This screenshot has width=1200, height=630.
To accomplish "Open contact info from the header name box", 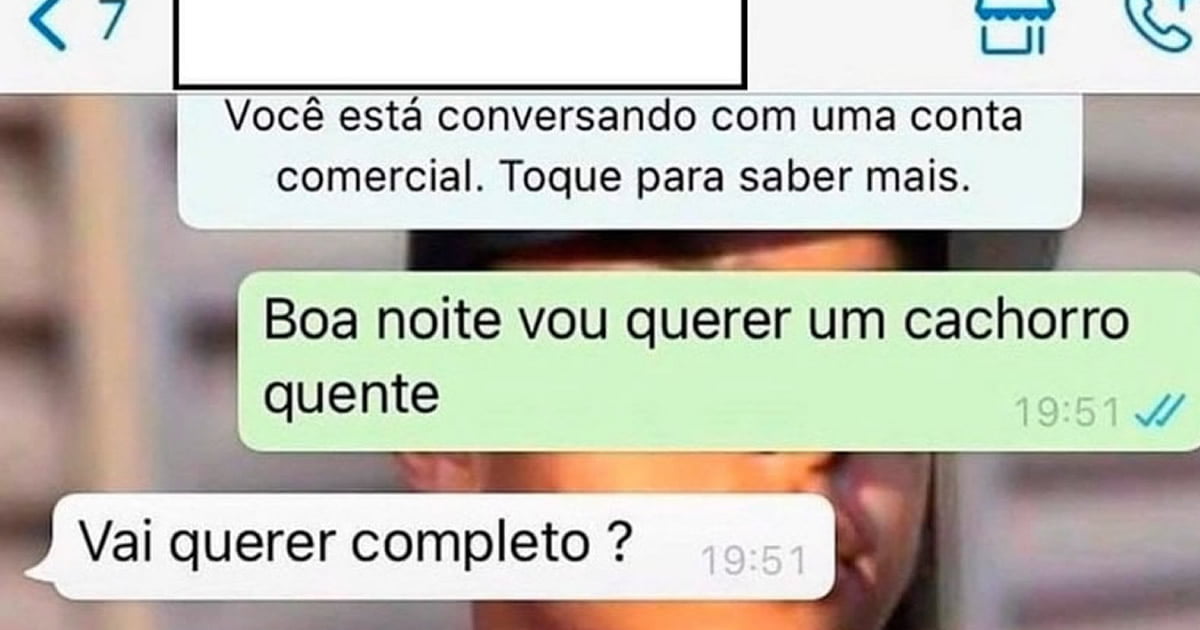I will (x=460, y=42).
